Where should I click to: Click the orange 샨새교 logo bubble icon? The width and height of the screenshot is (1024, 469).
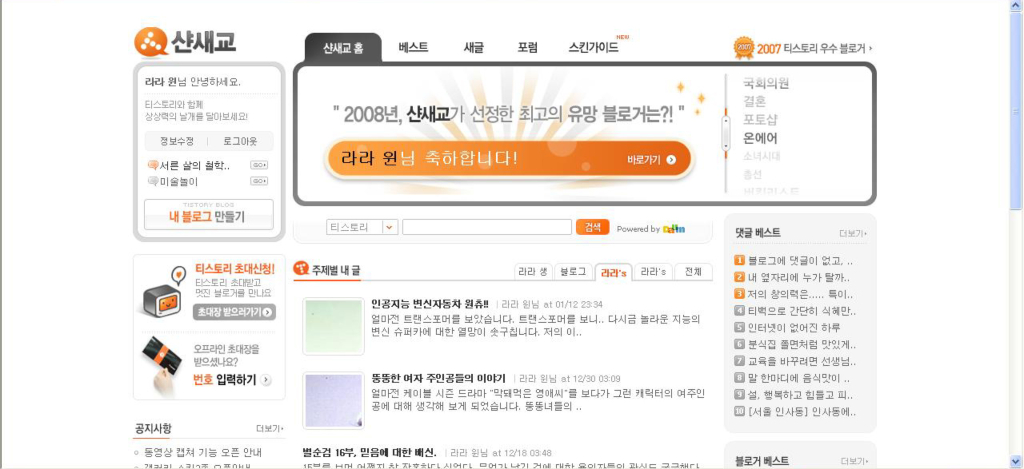pyautogui.click(x=152, y=42)
